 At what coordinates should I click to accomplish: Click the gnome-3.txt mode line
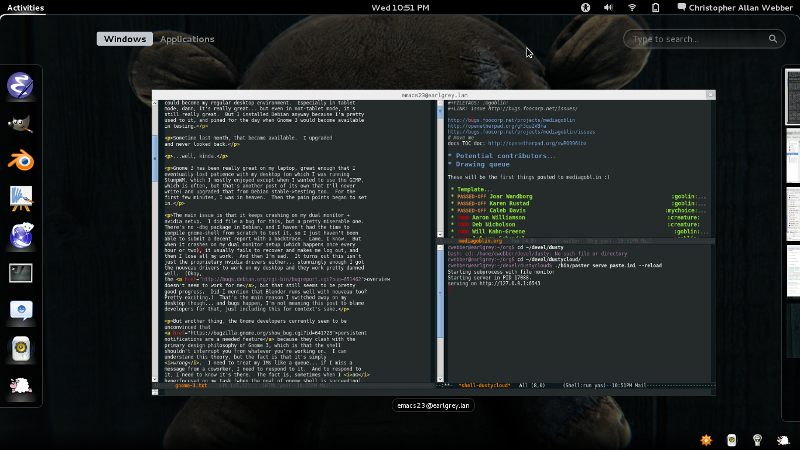[294, 386]
